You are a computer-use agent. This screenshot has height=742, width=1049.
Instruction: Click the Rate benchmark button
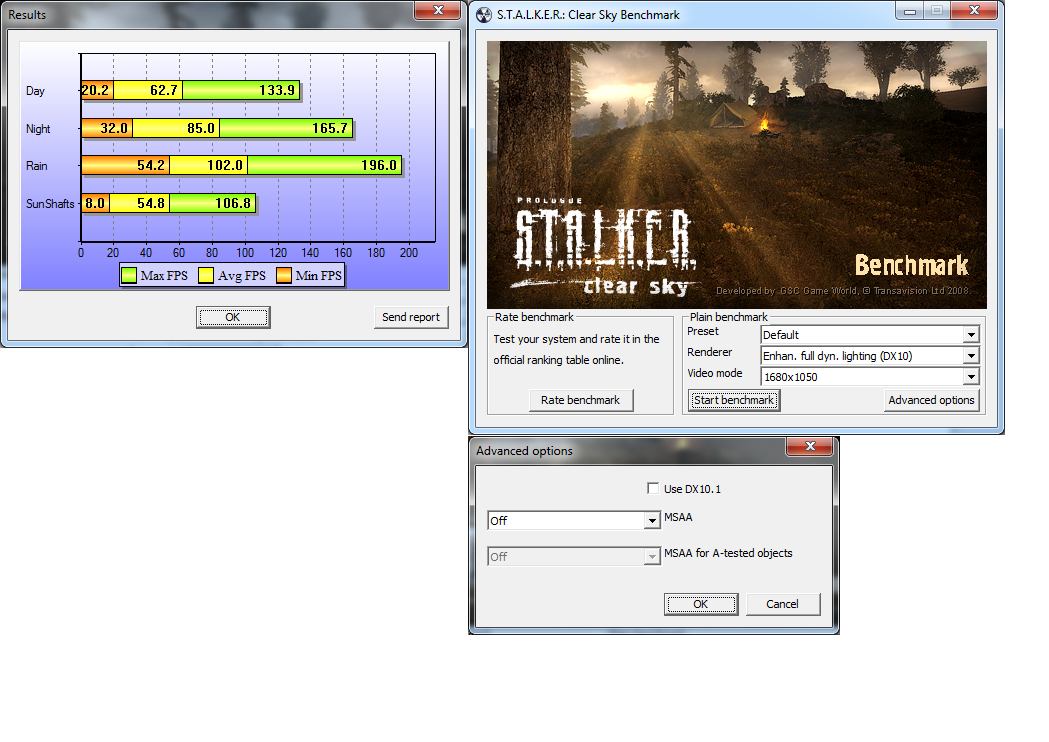pyautogui.click(x=581, y=400)
